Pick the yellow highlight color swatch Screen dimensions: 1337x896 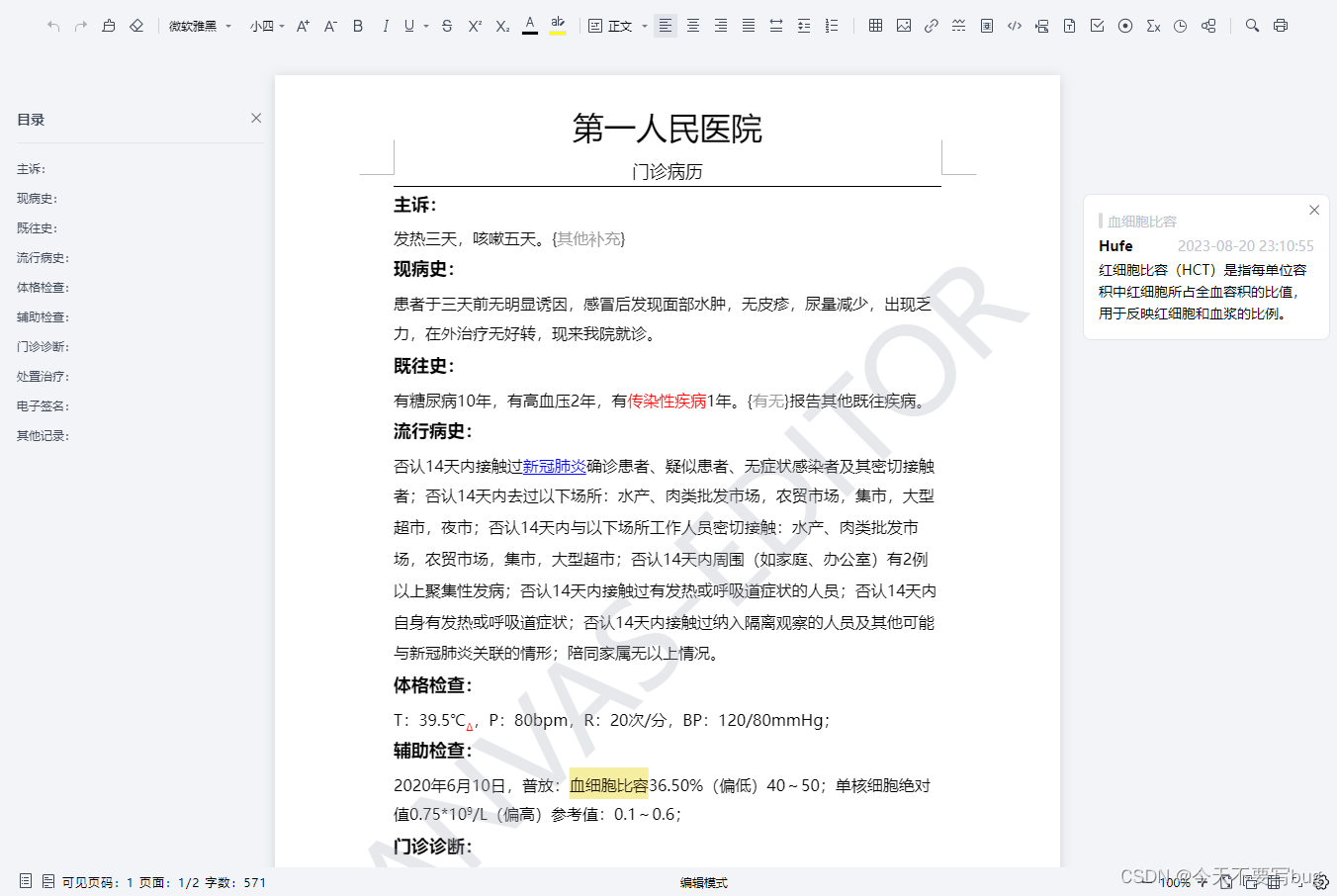[558, 26]
